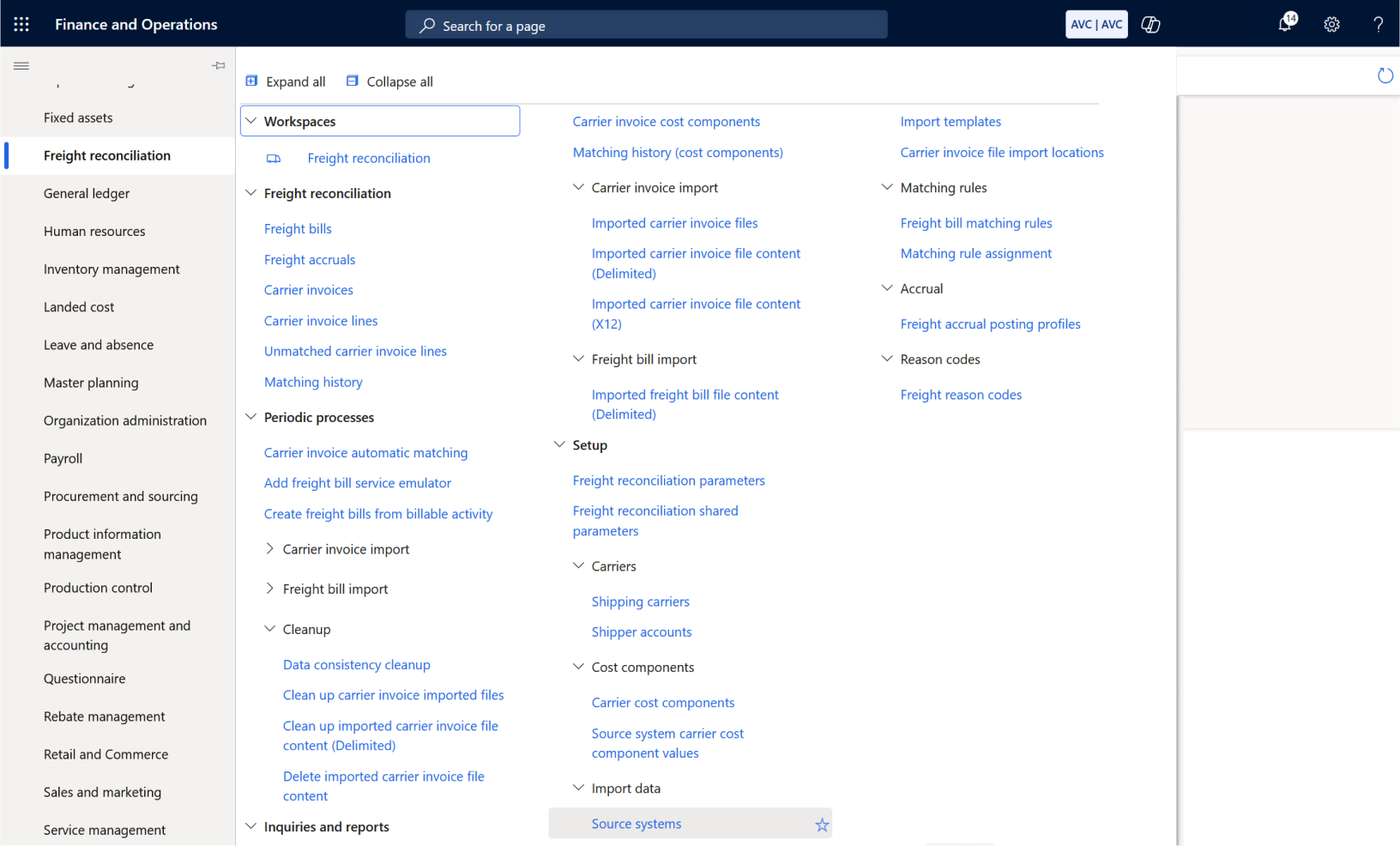Image resolution: width=1400 pixels, height=846 pixels.
Task: Click the Search for a page field
Action: pyautogui.click(x=646, y=26)
